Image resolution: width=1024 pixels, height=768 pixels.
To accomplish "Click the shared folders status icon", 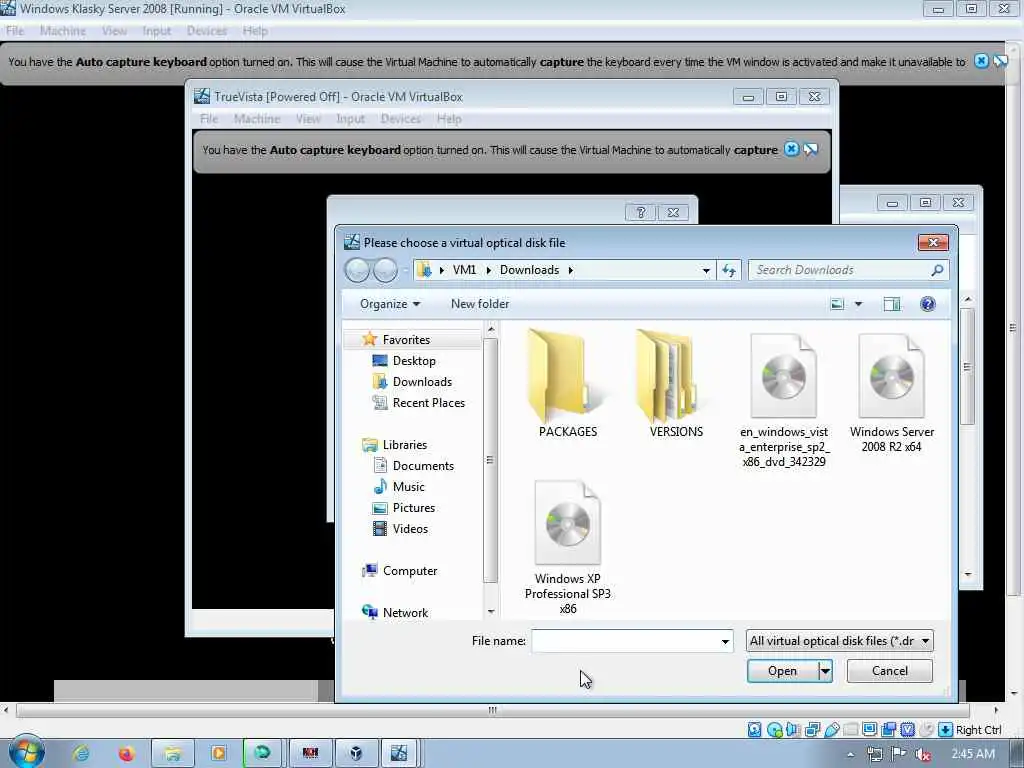I will 850,729.
